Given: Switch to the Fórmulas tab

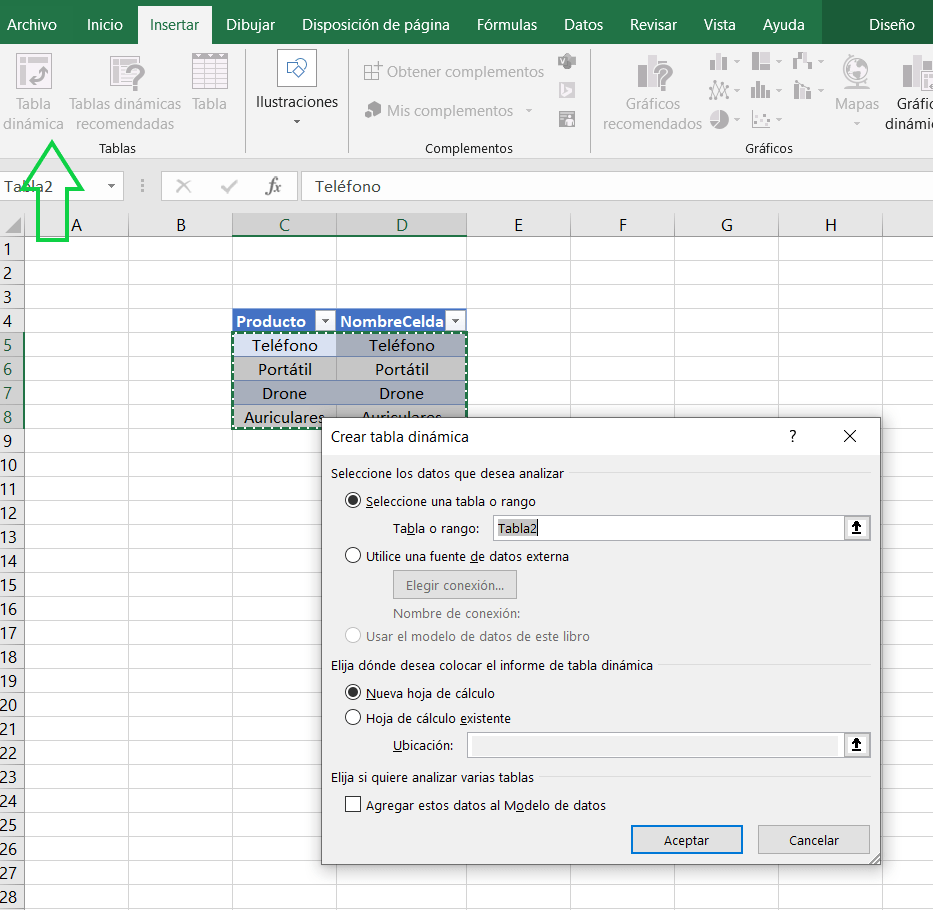Looking at the screenshot, I should [x=506, y=24].
